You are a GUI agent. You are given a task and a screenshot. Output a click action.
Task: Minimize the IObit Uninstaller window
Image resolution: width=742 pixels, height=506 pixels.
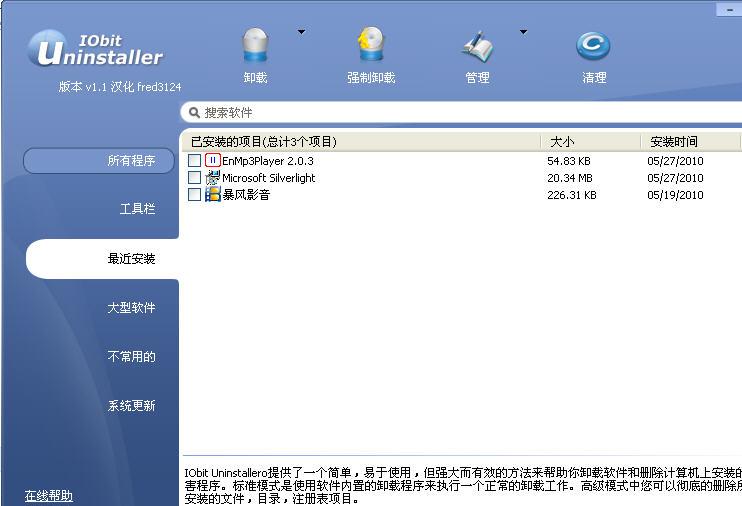point(729,10)
